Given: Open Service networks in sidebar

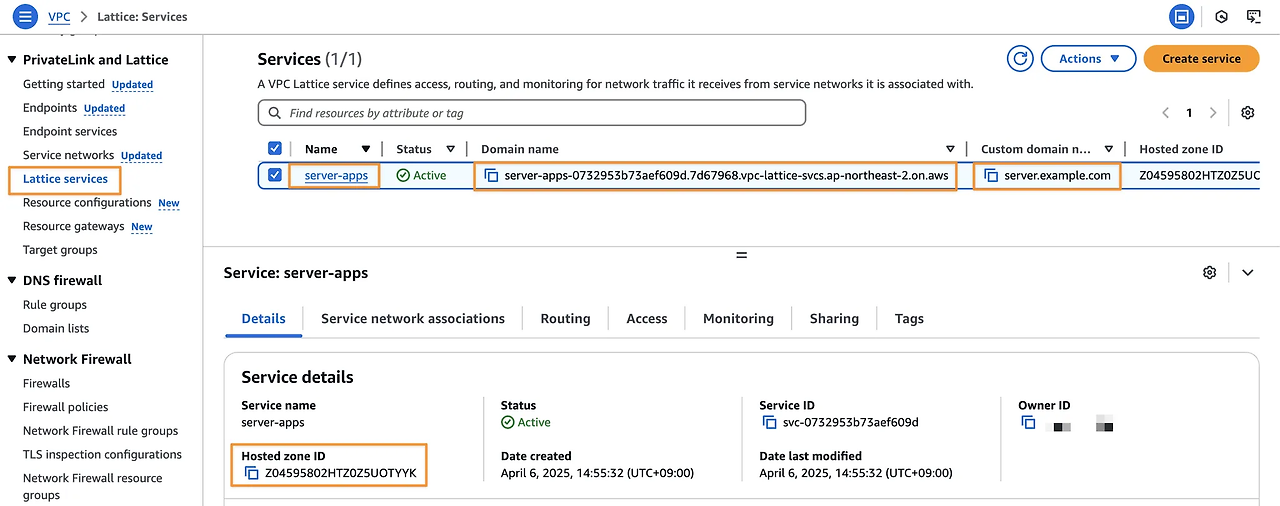Looking at the screenshot, I should click(68, 155).
